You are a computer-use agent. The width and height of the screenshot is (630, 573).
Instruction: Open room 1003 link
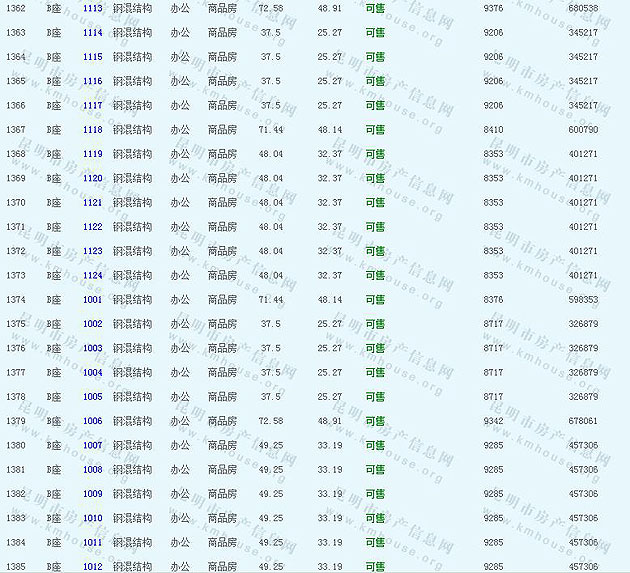pos(92,348)
